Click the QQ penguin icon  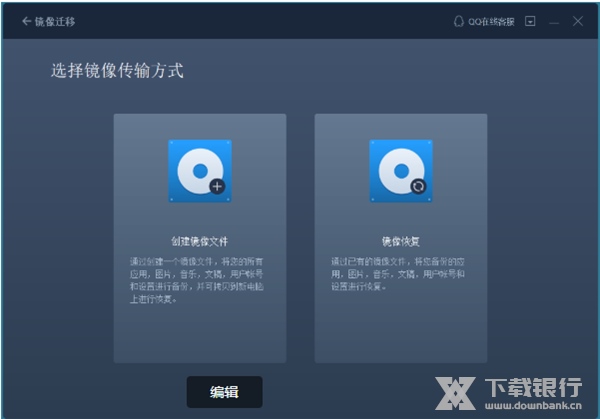pos(458,21)
